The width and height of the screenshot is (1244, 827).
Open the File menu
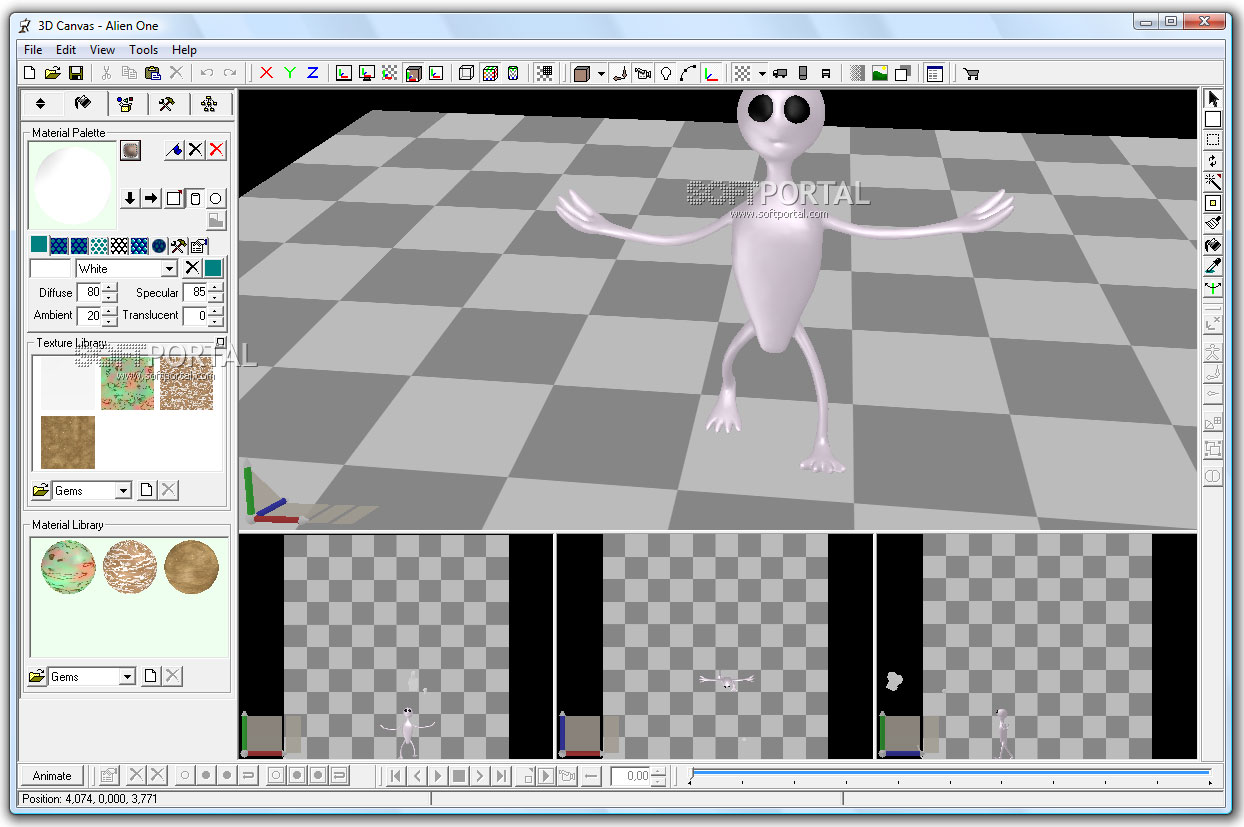[33, 49]
